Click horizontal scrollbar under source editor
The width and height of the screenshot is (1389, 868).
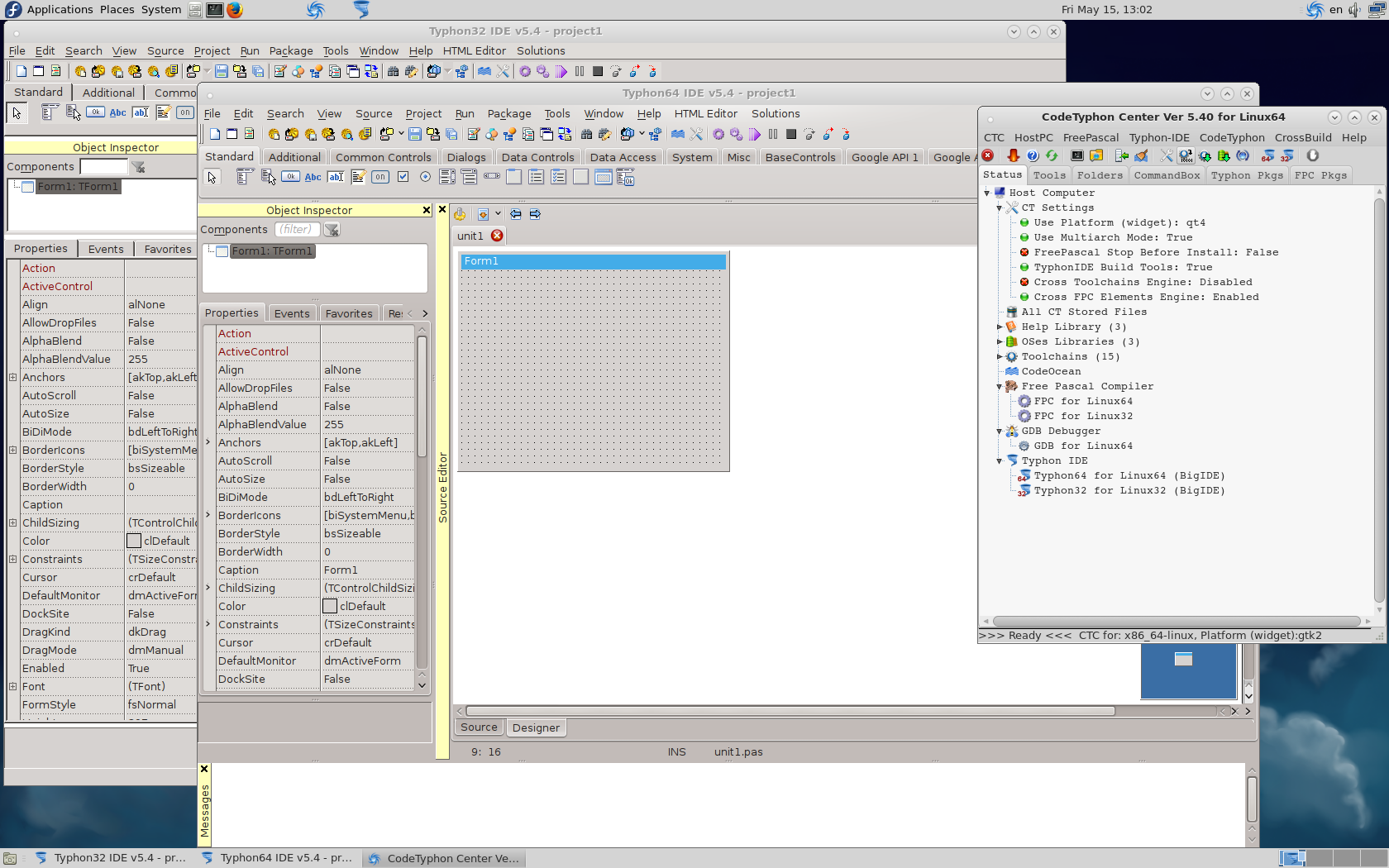point(790,711)
